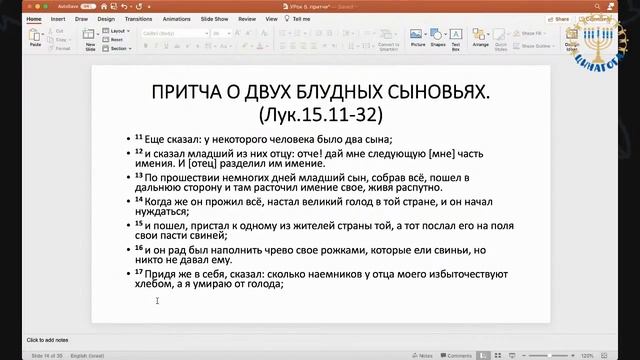
Task: Click the Slide 14 of 35 status indicator
Action: 47,356
